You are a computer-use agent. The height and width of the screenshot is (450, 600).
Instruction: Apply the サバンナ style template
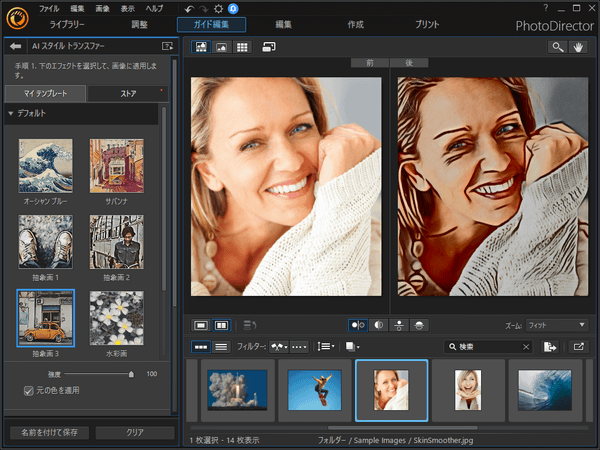click(117, 166)
